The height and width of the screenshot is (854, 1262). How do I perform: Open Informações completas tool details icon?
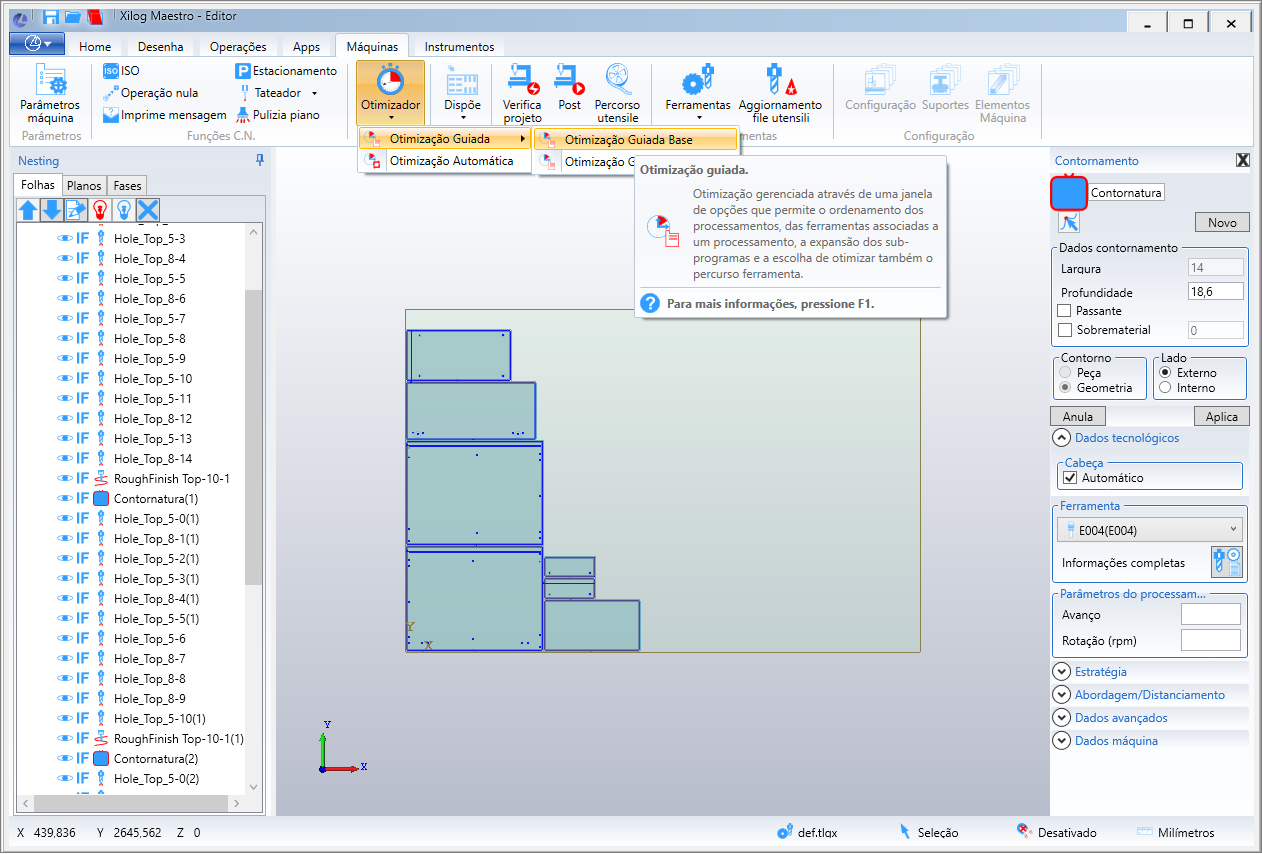pos(1226,562)
